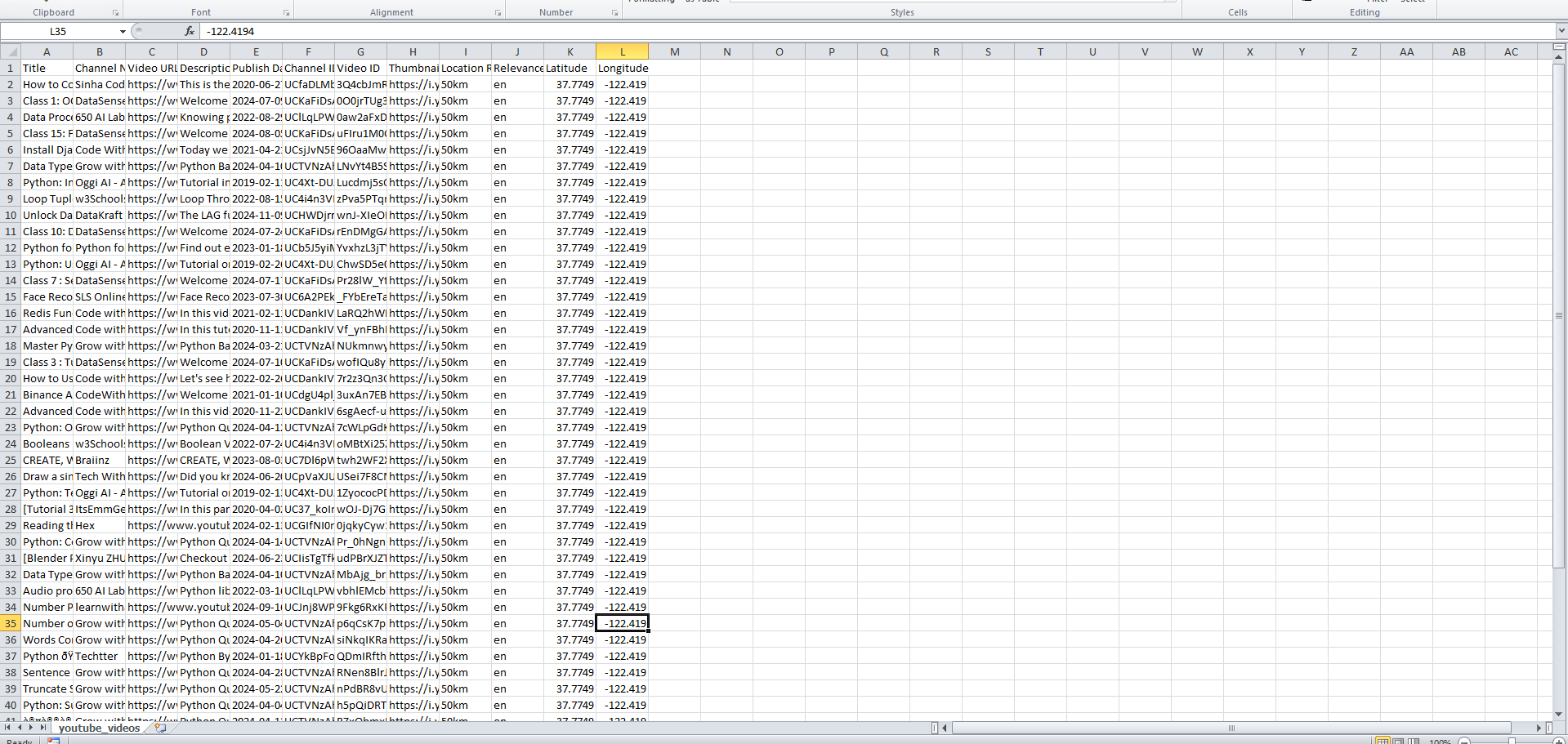Viewport: 1568px width, 744px height.
Task: Click the Select All corner button
Action: (10, 51)
